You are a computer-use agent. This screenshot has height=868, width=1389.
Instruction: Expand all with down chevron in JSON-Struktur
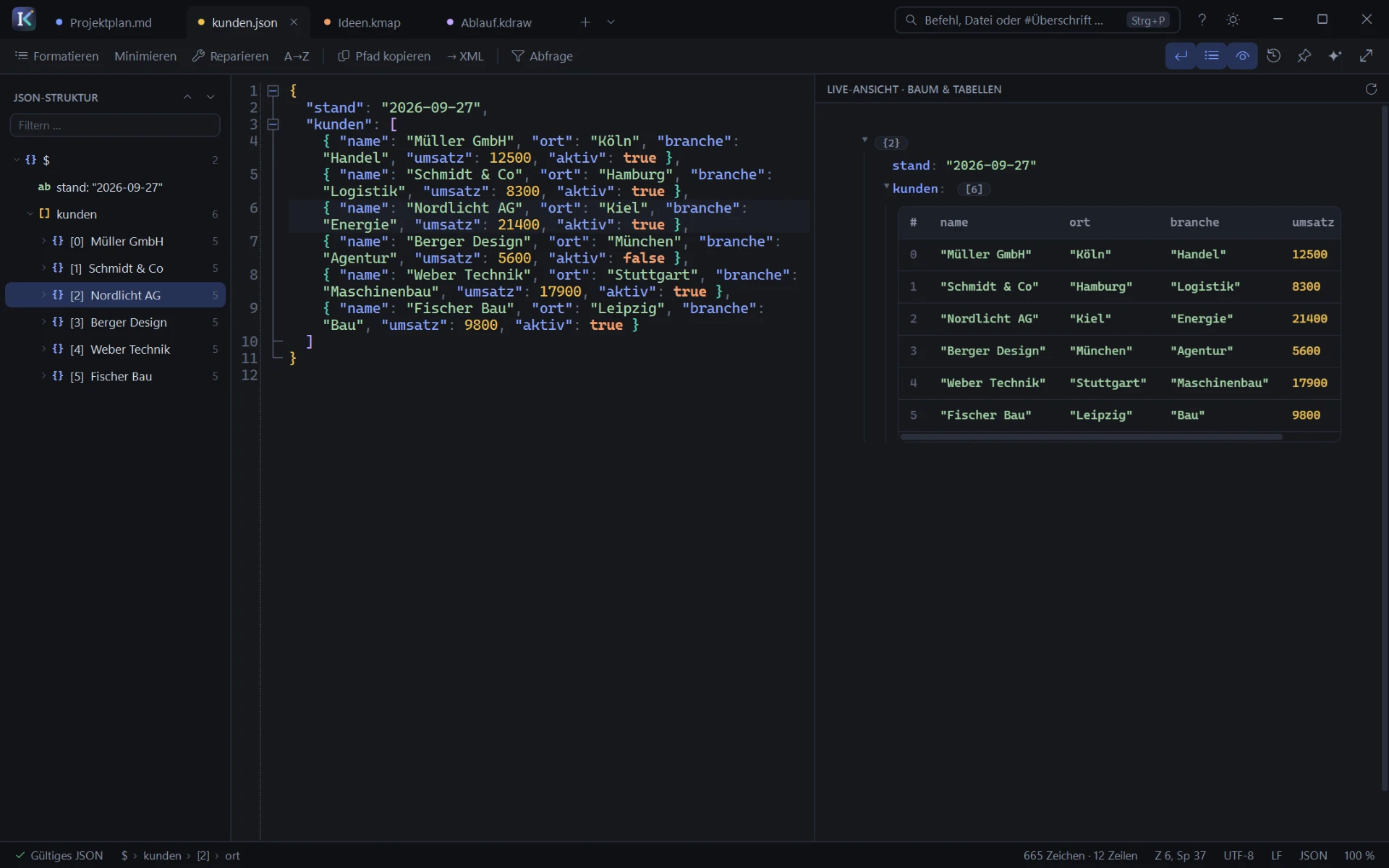[211, 97]
